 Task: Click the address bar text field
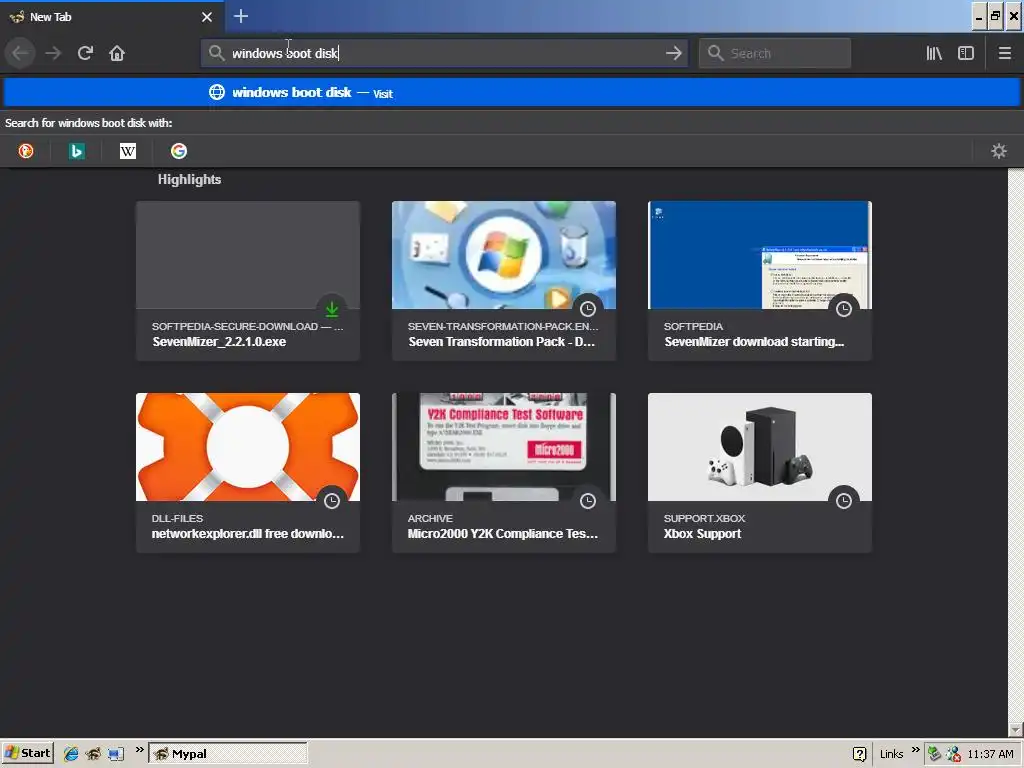click(444, 53)
